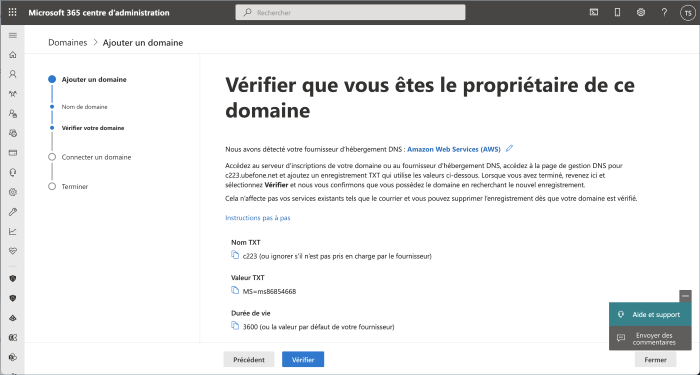The height and width of the screenshot is (375, 700).
Task: Copy the Valeur TXT MS= value
Action: pos(235,291)
